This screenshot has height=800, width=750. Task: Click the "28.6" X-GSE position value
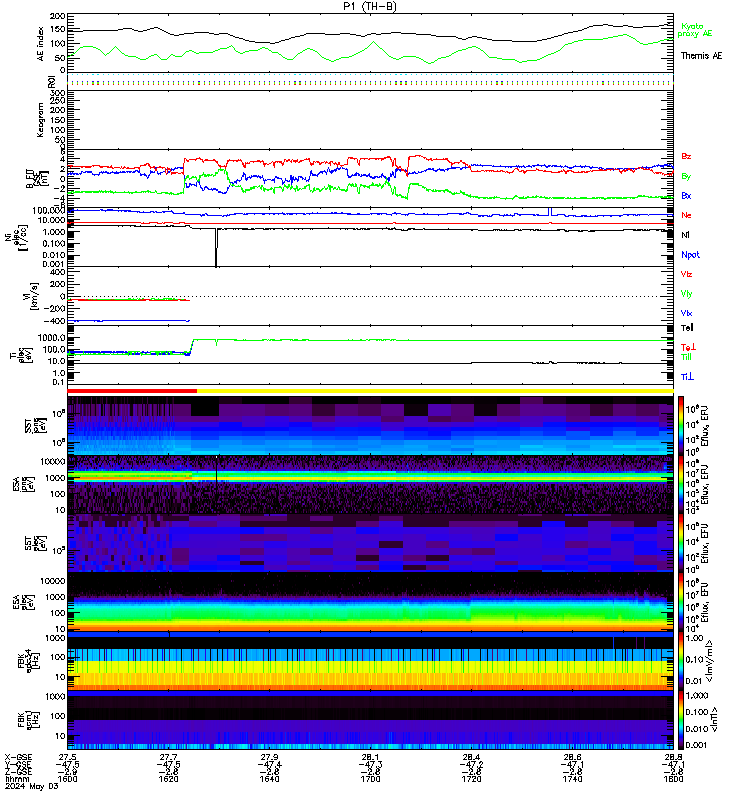(572, 758)
